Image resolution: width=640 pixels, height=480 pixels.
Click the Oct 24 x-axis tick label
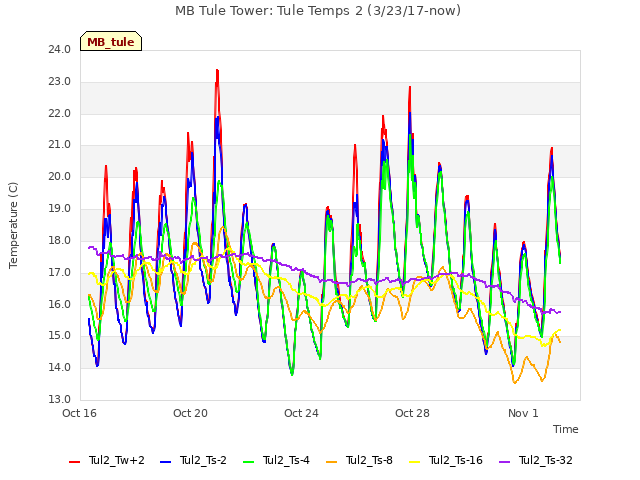pyautogui.click(x=302, y=413)
